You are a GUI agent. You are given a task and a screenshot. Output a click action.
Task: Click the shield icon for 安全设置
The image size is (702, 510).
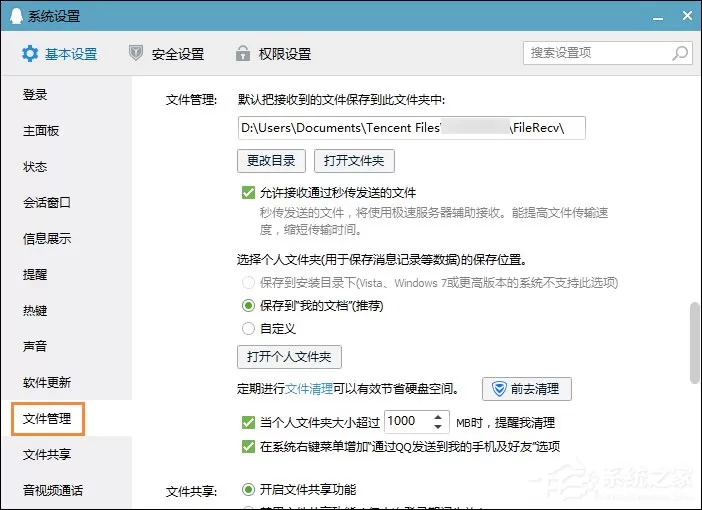coord(136,53)
